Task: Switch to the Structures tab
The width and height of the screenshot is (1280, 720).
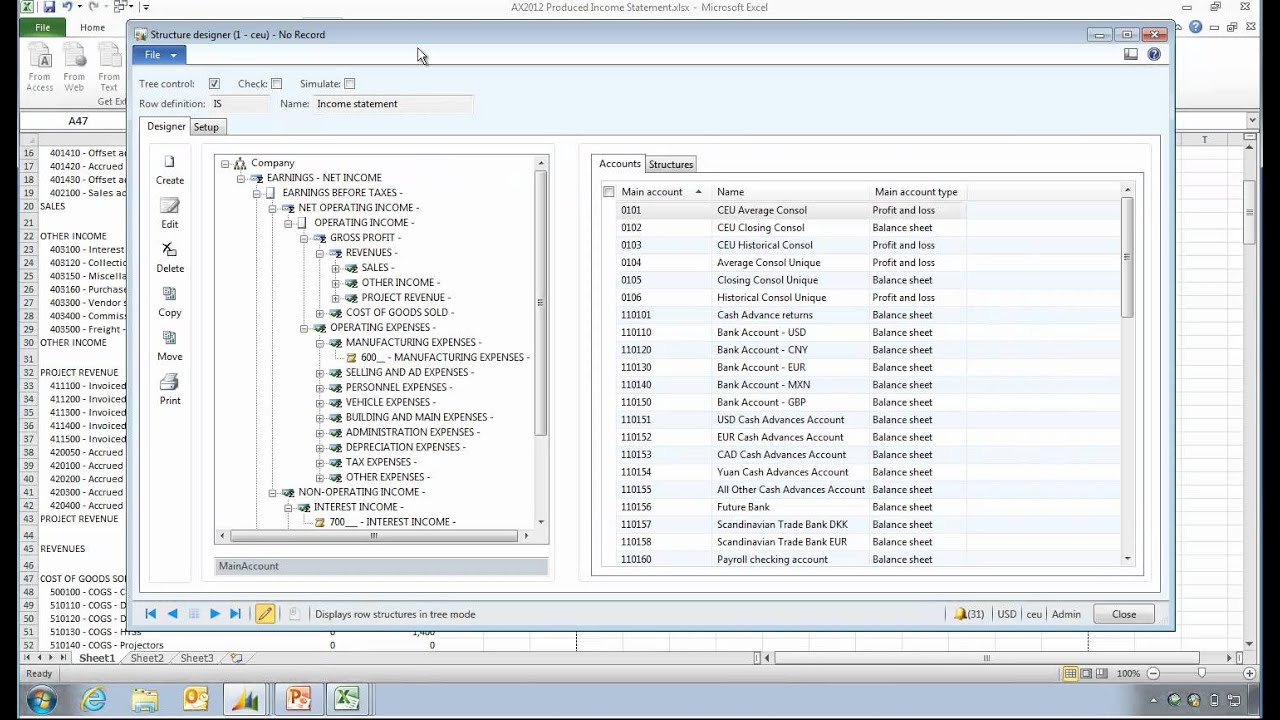Action: (671, 164)
